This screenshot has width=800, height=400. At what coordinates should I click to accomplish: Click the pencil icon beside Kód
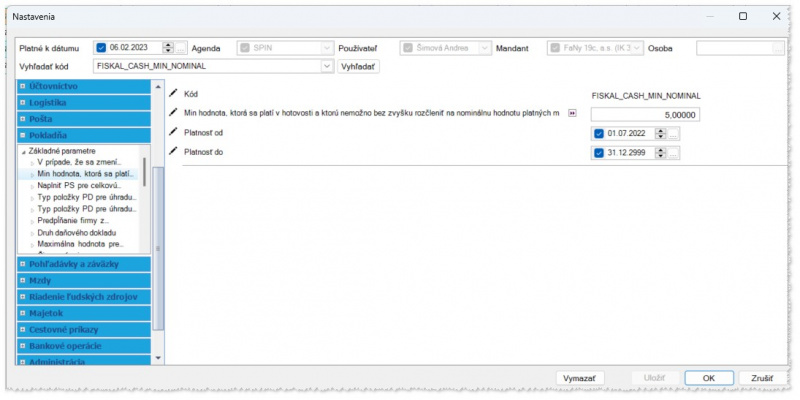(x=174, y=93)
